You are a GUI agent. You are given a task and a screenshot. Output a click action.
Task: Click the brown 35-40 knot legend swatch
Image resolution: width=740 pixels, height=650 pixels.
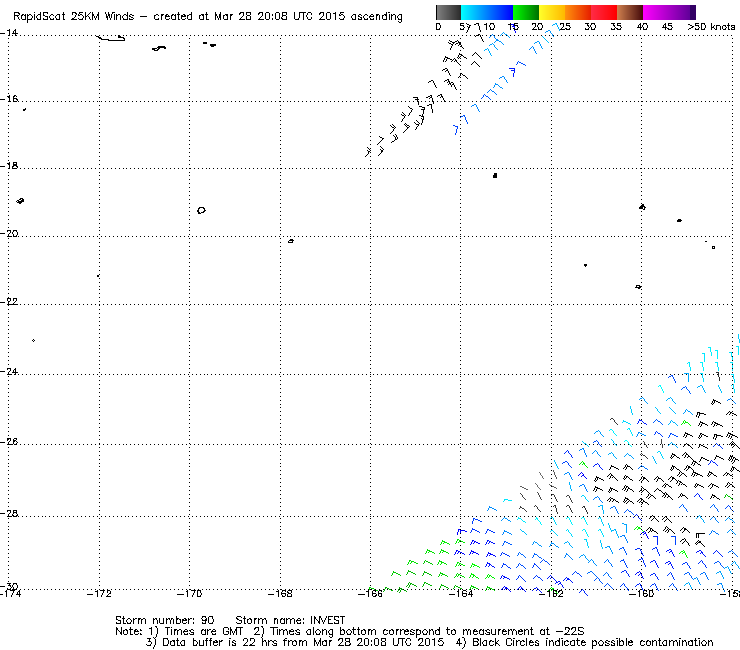[x=630, y=12]
